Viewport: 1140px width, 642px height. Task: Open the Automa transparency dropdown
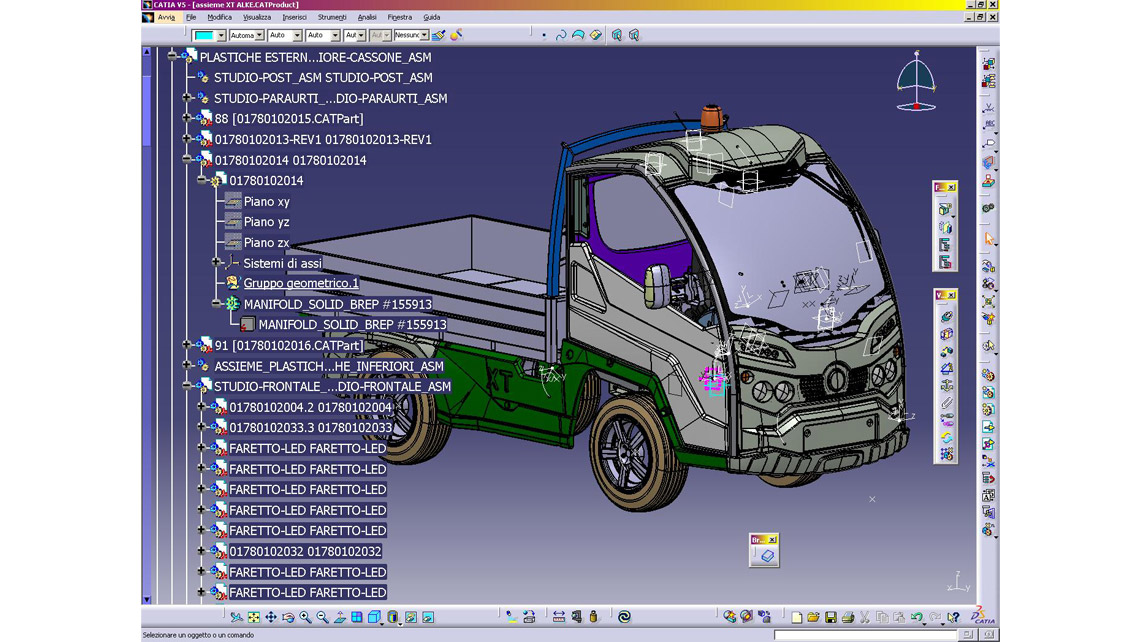[259, 35]
